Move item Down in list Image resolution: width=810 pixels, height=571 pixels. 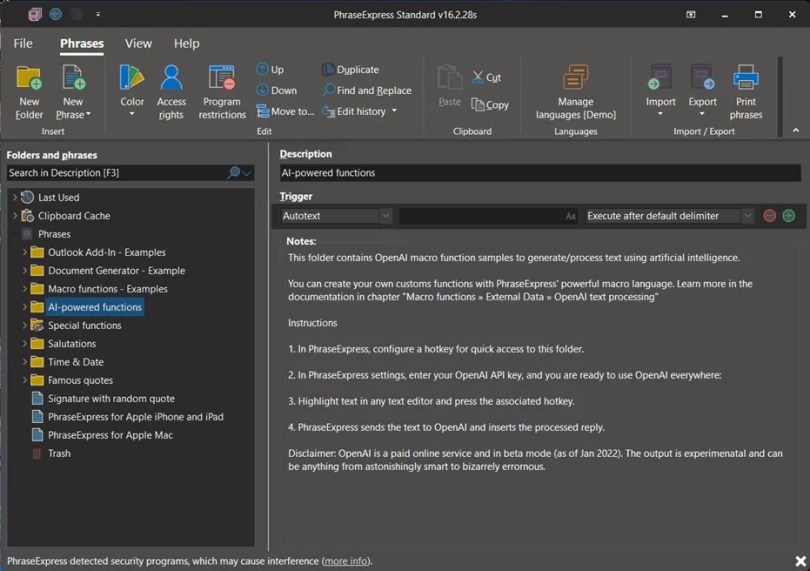[277, 90]
